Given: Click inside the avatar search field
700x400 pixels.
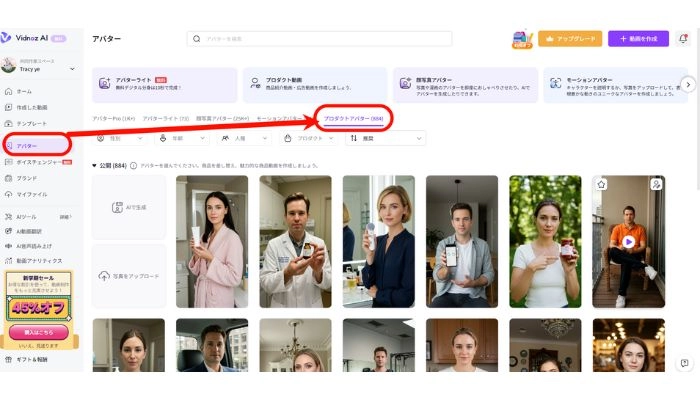Looking at the screenshot, I should [319, 39].
